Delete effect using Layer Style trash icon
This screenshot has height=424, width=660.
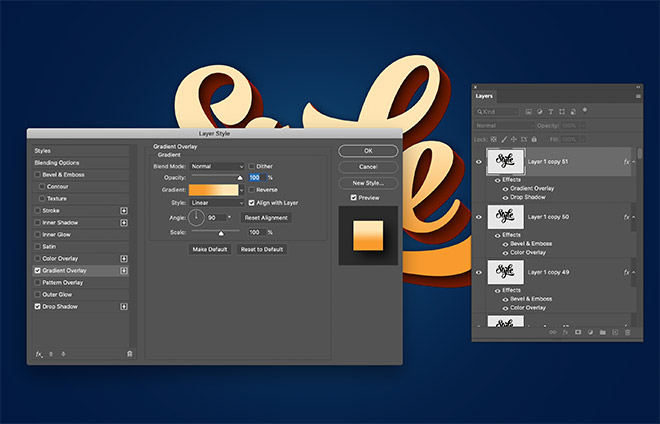point(129,353)
